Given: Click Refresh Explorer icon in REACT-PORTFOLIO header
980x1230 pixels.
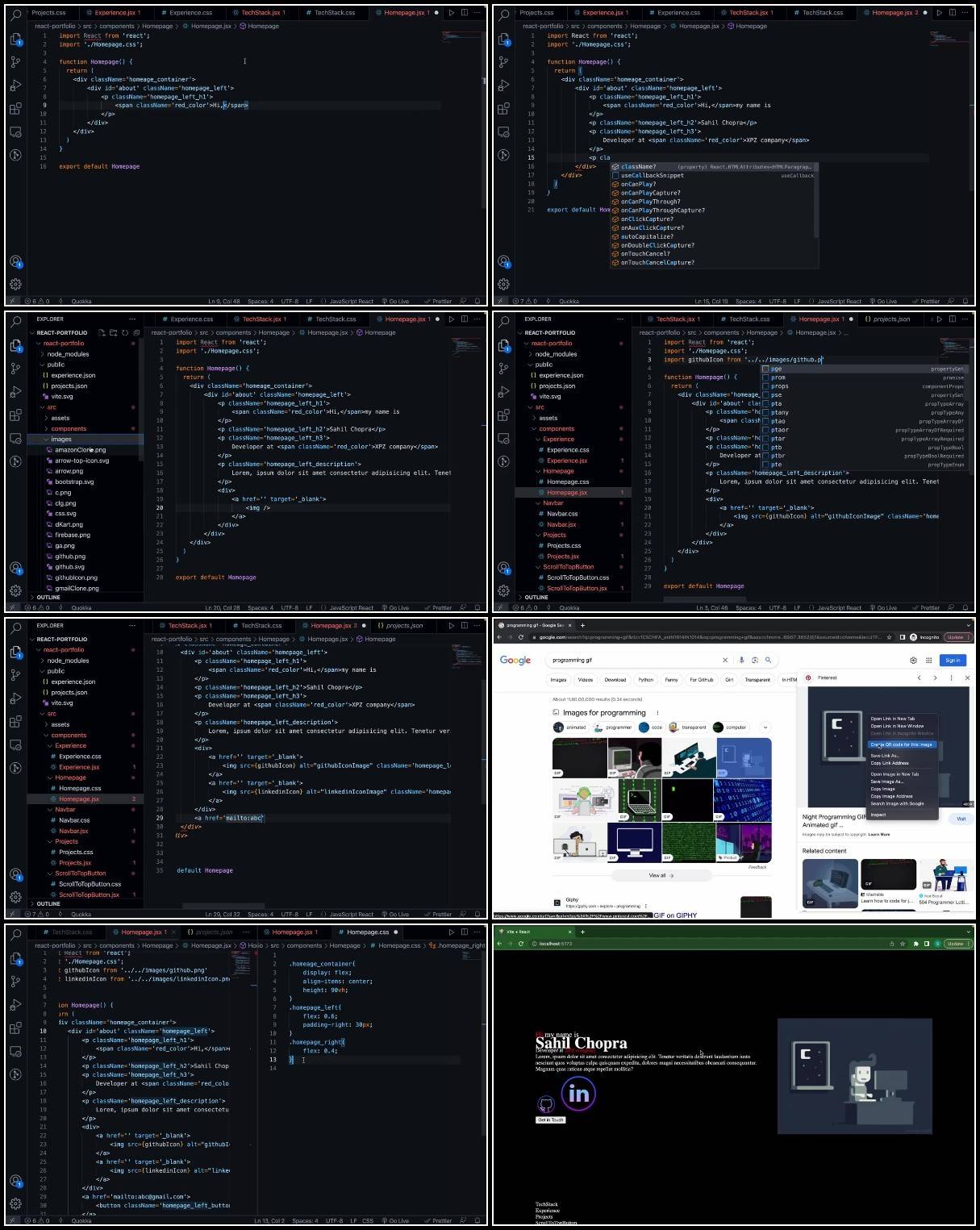Looking at the screenshot, I should [x=124, y=332].
